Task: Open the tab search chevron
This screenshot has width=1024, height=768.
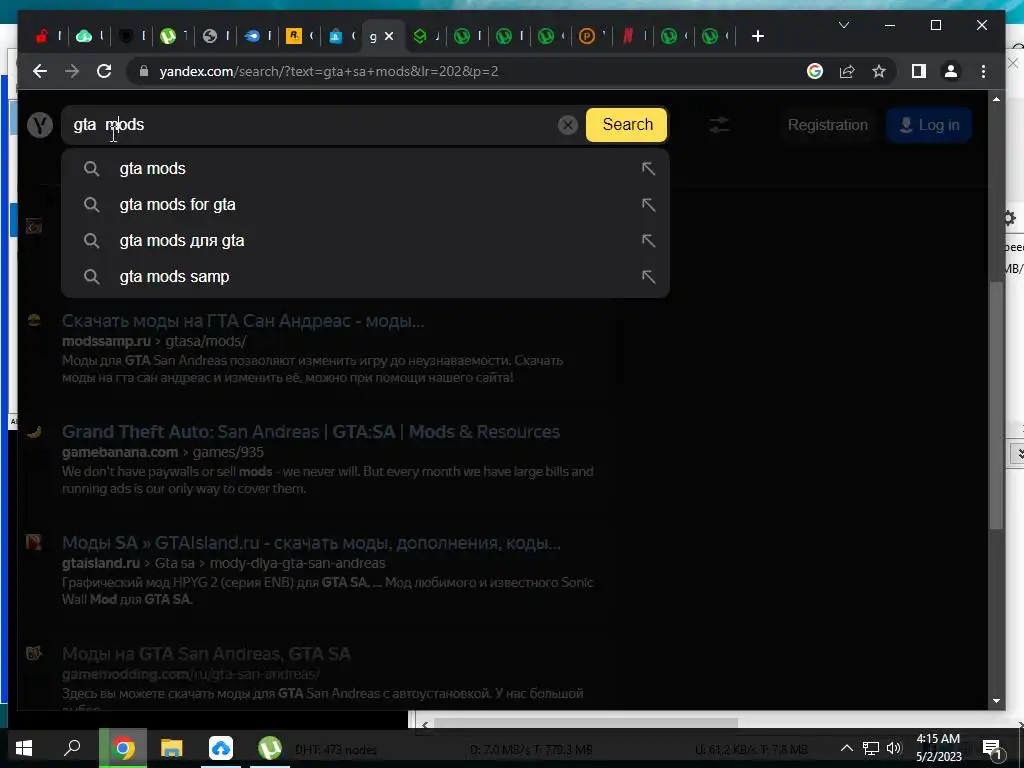Action: (844, 25)
